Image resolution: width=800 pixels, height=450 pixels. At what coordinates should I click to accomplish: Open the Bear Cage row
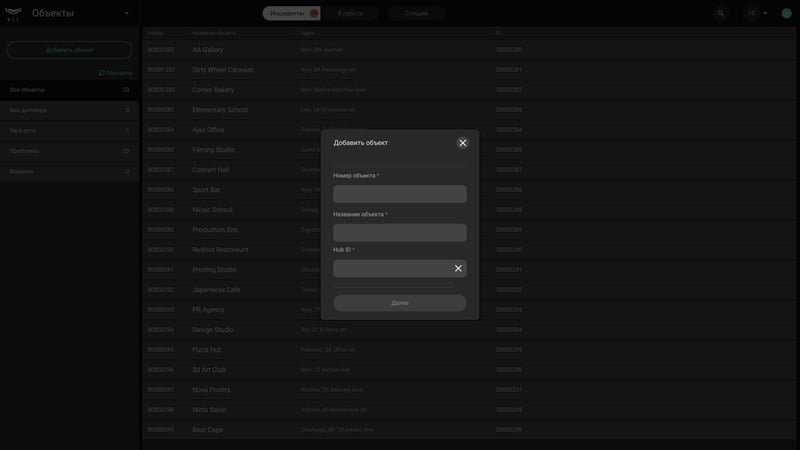point(468,430)
